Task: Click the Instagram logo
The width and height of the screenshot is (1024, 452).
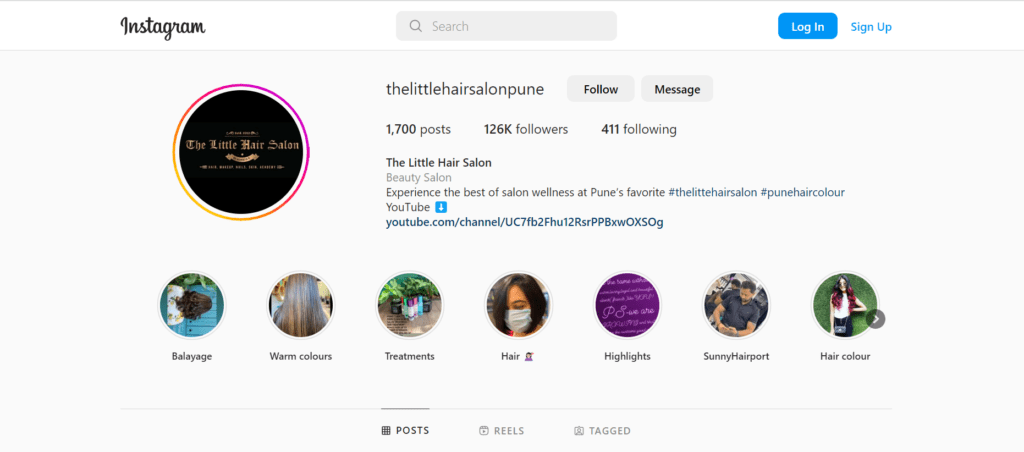Action: point(163,27)
